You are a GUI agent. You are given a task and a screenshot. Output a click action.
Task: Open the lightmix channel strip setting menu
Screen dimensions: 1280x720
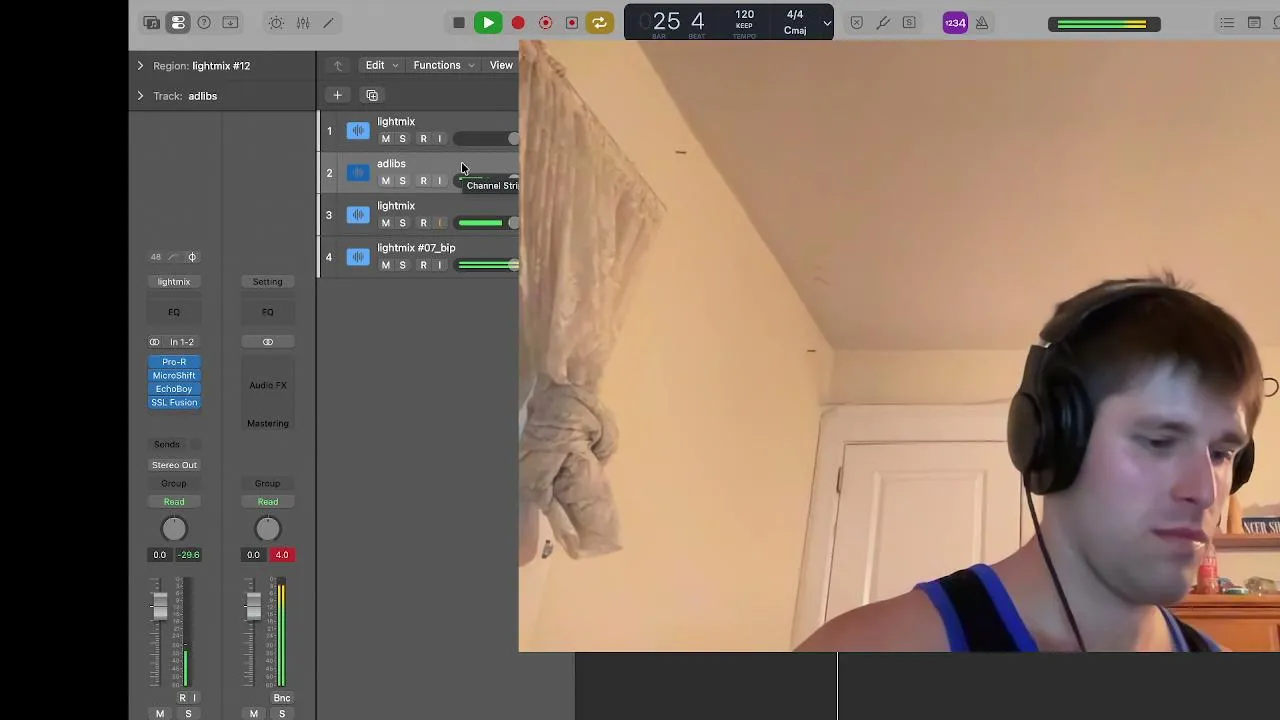(x=174, y=282)
